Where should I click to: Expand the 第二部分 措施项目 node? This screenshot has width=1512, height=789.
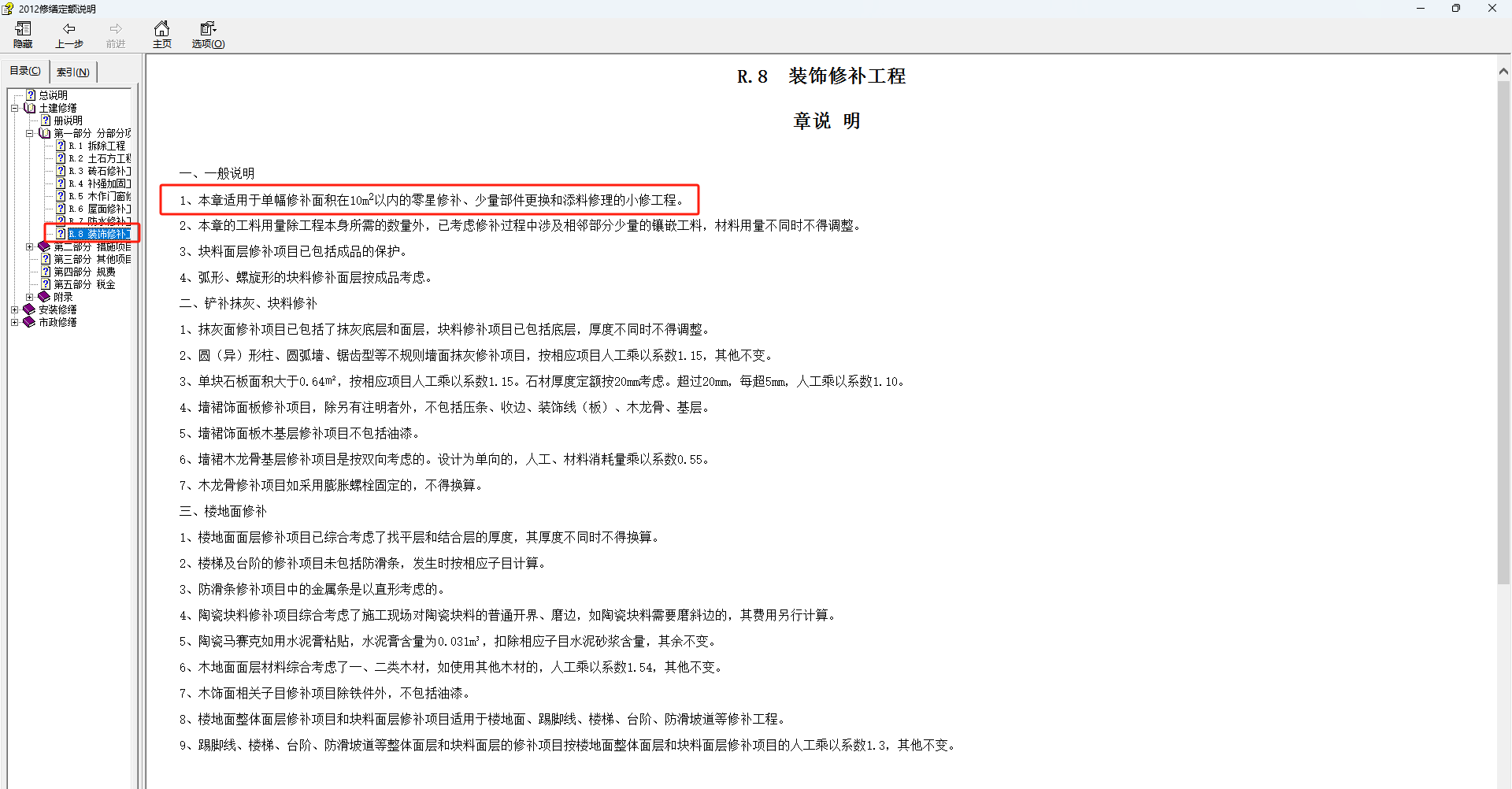coord(30,246)
